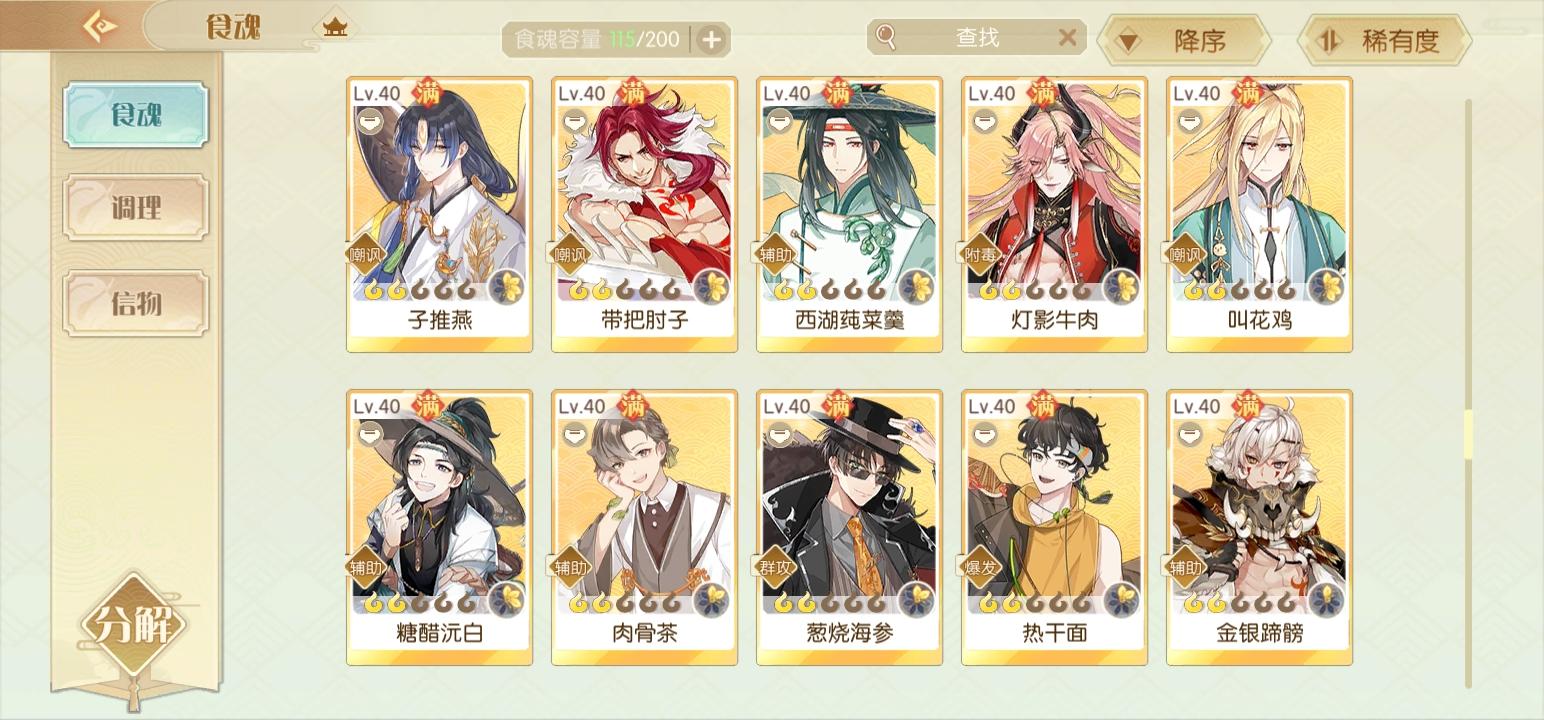Click the vertical scrollbar handle
The height and width of the screenshot is (720, 1544).
[x=1468, y=435]
